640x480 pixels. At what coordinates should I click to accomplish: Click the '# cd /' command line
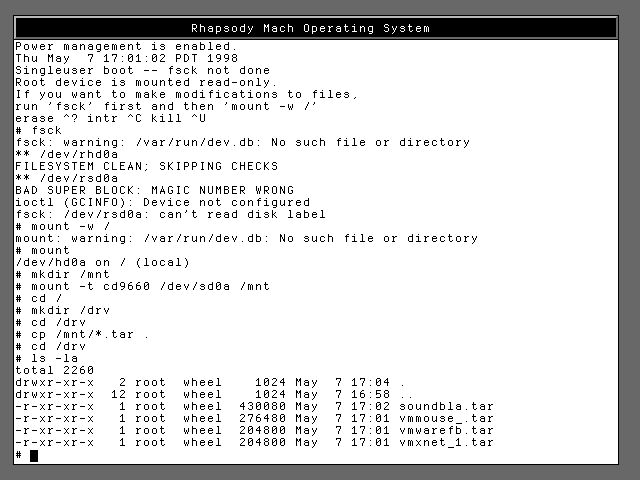(39, 298)
